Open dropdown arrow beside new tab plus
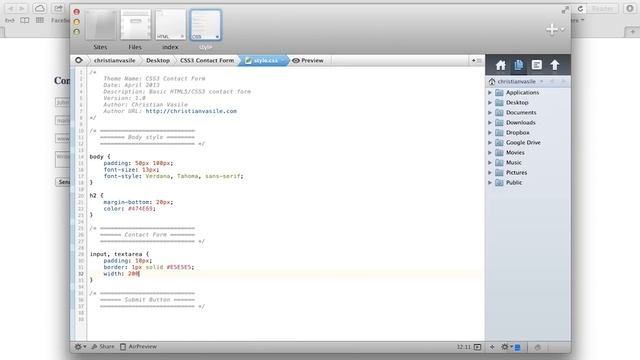 pyautogui.click(x=562, y=29)
